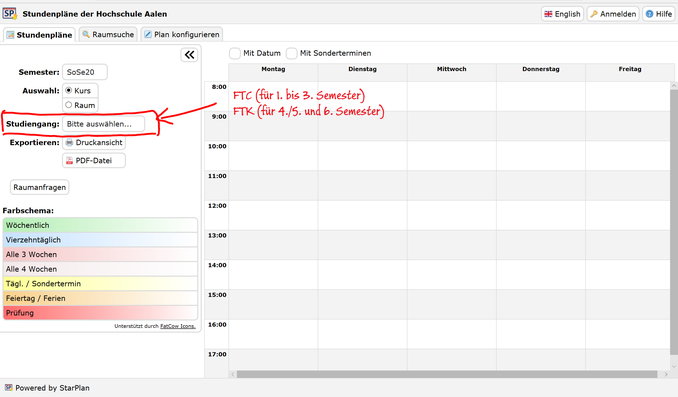Click the scroll up arrow of timetable

674,86
